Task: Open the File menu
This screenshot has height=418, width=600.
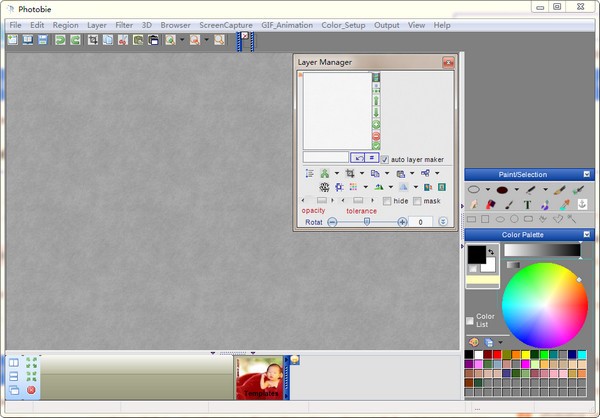Action: pyautogui.click(x=15, y=25)
